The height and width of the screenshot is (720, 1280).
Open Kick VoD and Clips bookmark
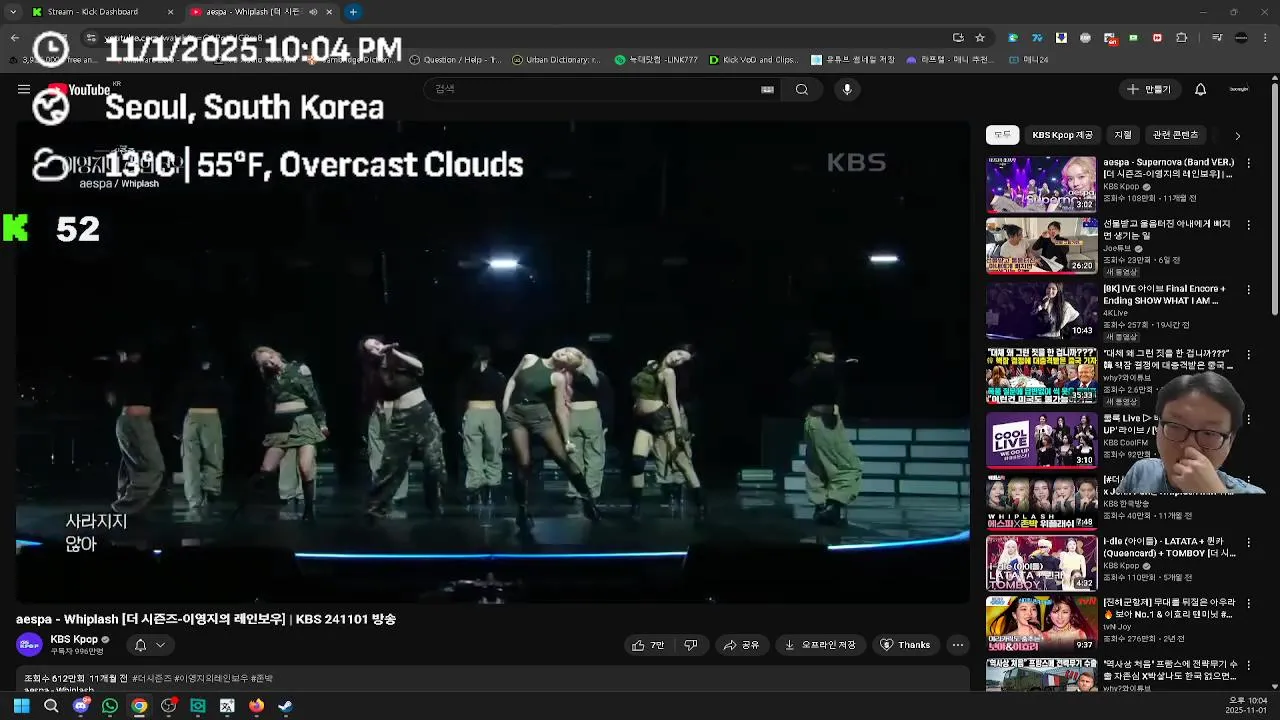[753, 60]
